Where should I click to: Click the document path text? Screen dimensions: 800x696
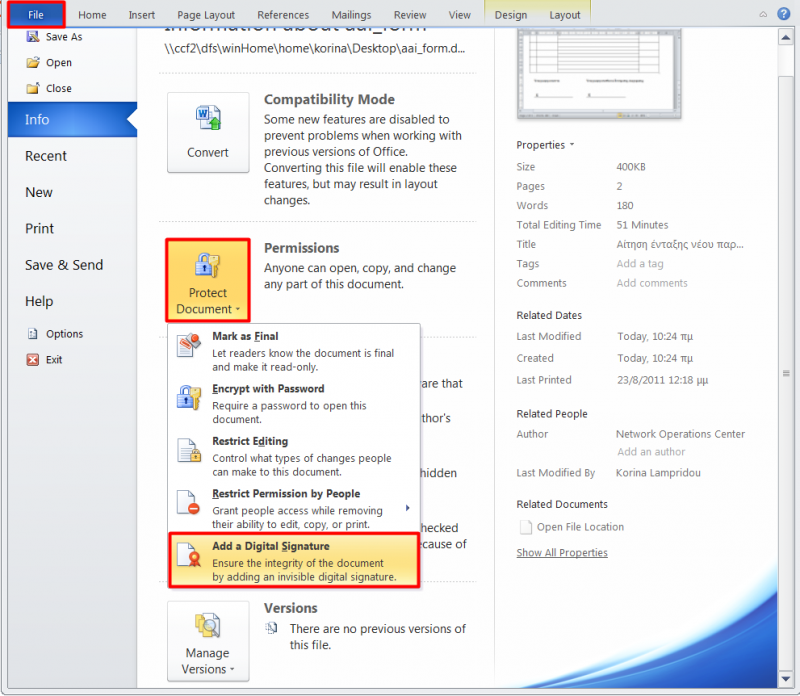pos(314,48)
